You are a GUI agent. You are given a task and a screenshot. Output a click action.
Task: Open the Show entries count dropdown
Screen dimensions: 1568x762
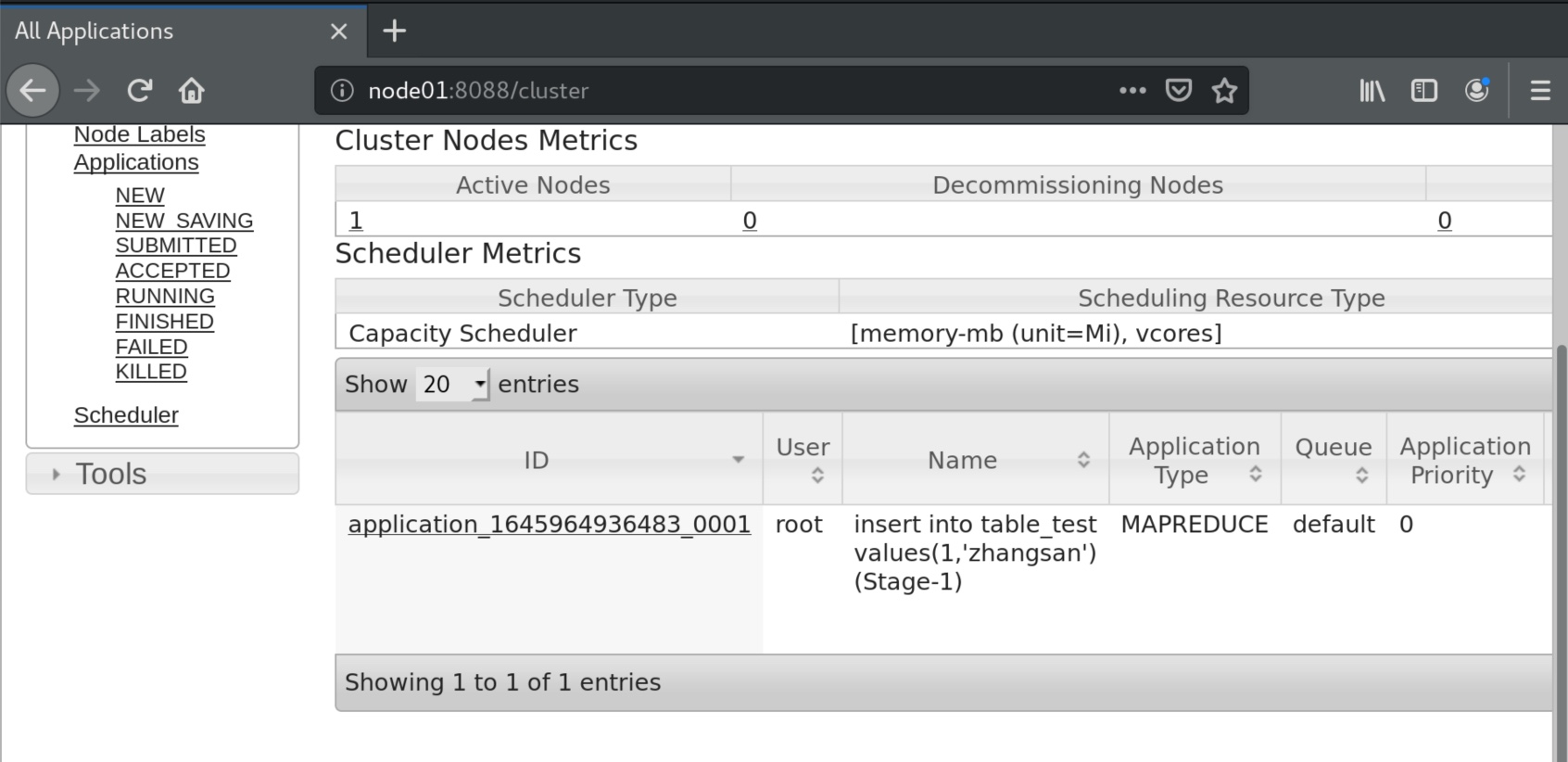(x=453, y=384)
